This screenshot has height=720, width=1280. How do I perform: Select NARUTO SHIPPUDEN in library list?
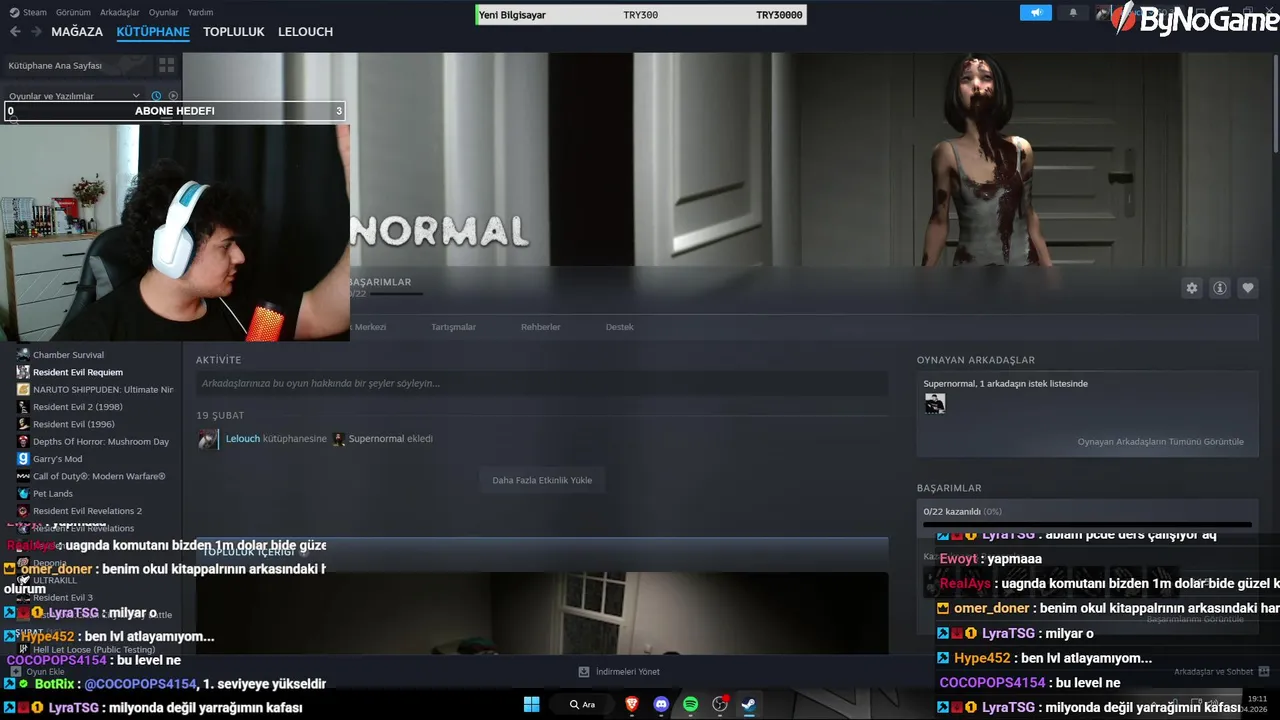(x=94, y=390)
